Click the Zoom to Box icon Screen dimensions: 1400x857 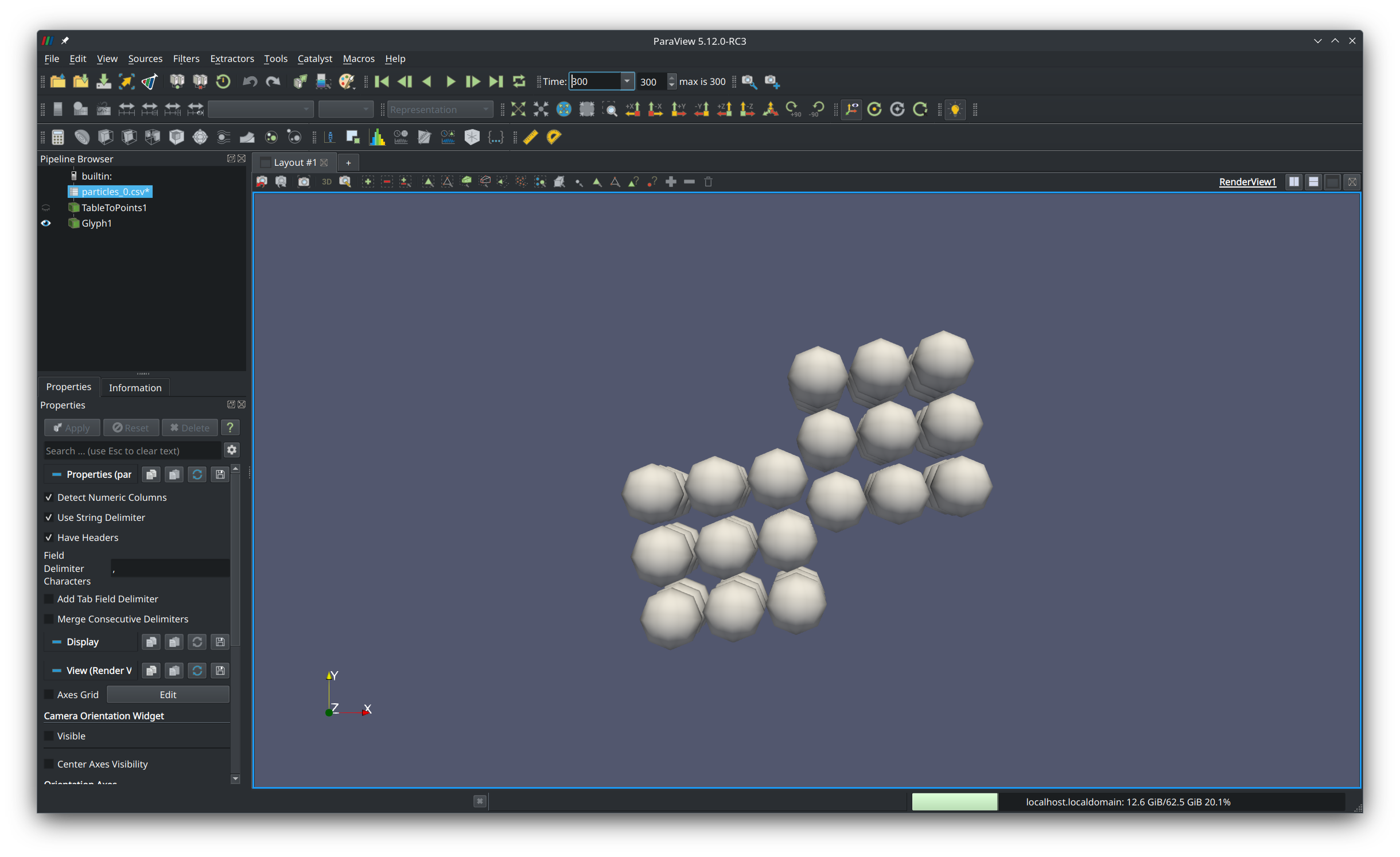point(610,109)
